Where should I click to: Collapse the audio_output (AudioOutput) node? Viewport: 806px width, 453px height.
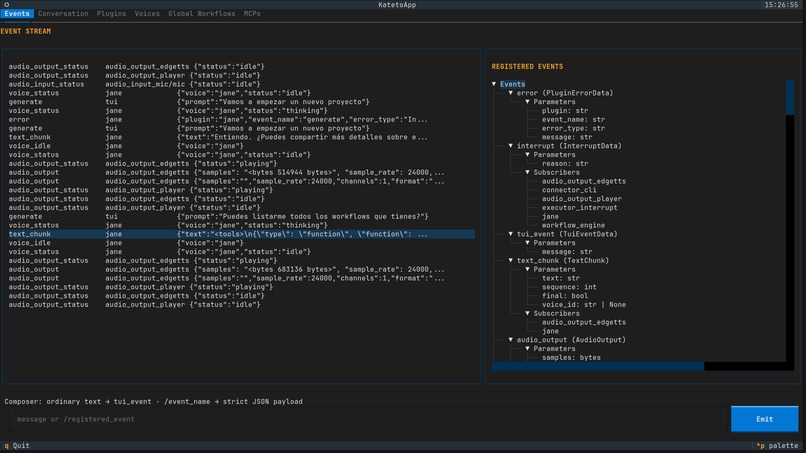coord(511,340)
